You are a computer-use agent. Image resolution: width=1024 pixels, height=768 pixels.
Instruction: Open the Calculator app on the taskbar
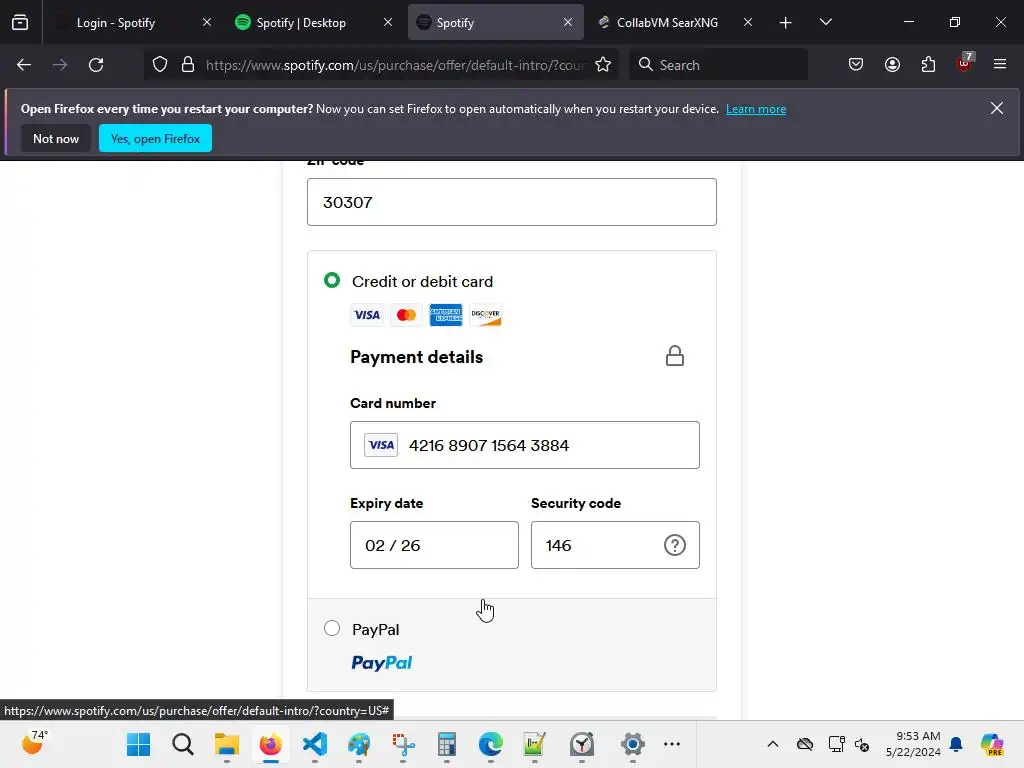[x=447, y=744]
